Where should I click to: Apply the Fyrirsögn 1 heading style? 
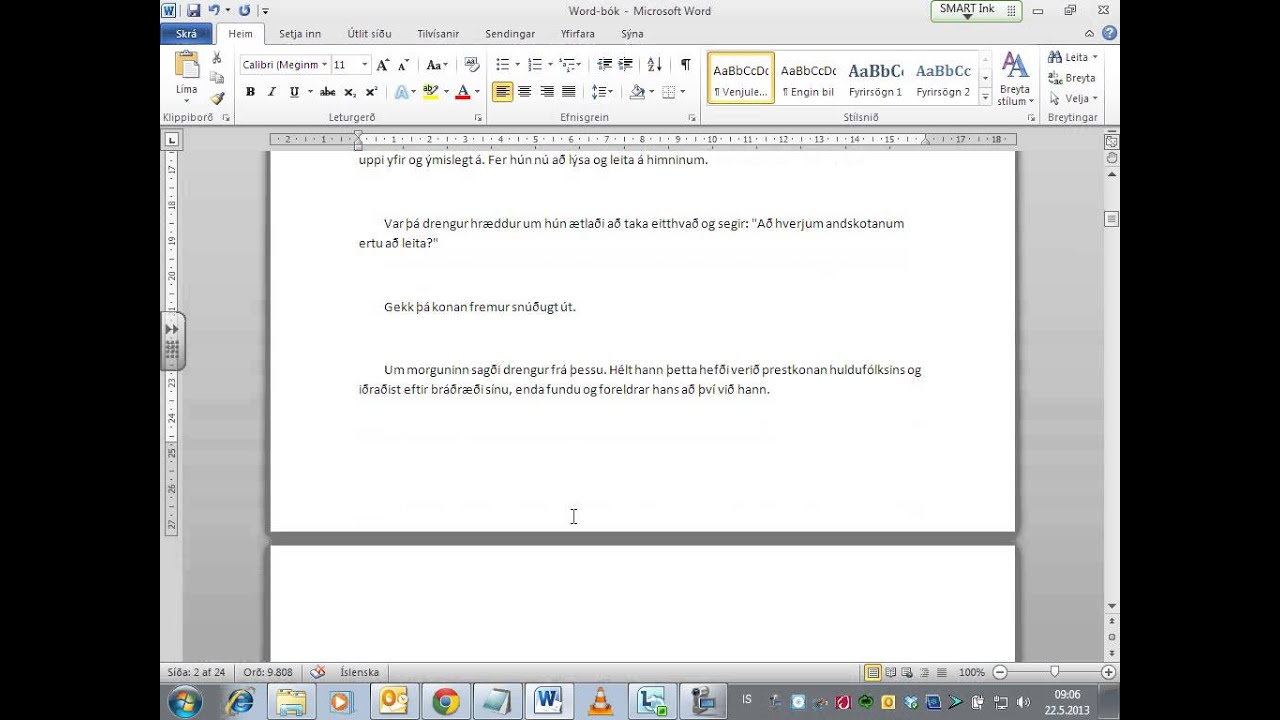pos(875,78)
